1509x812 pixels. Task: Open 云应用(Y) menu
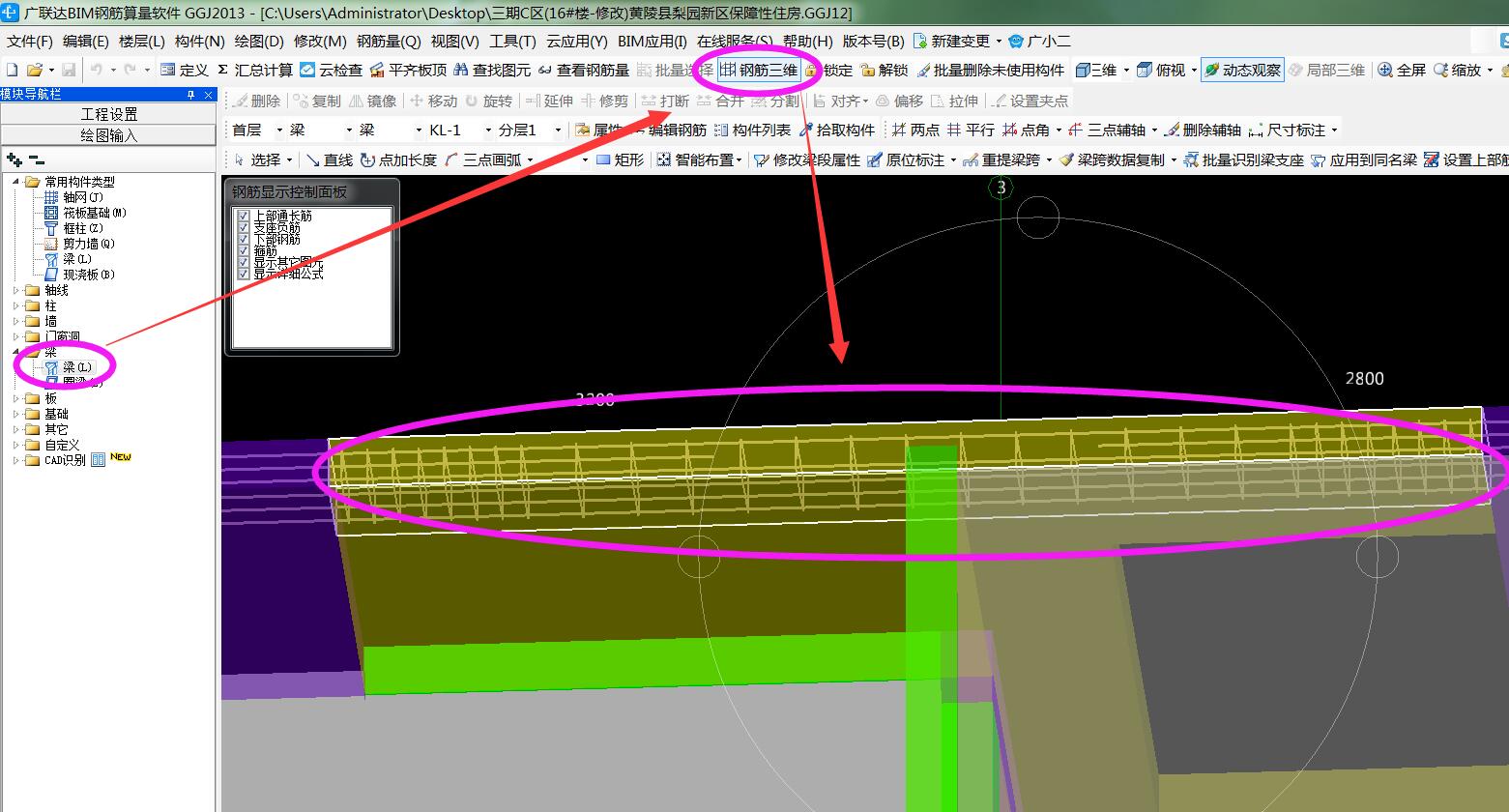click(577, 41)
